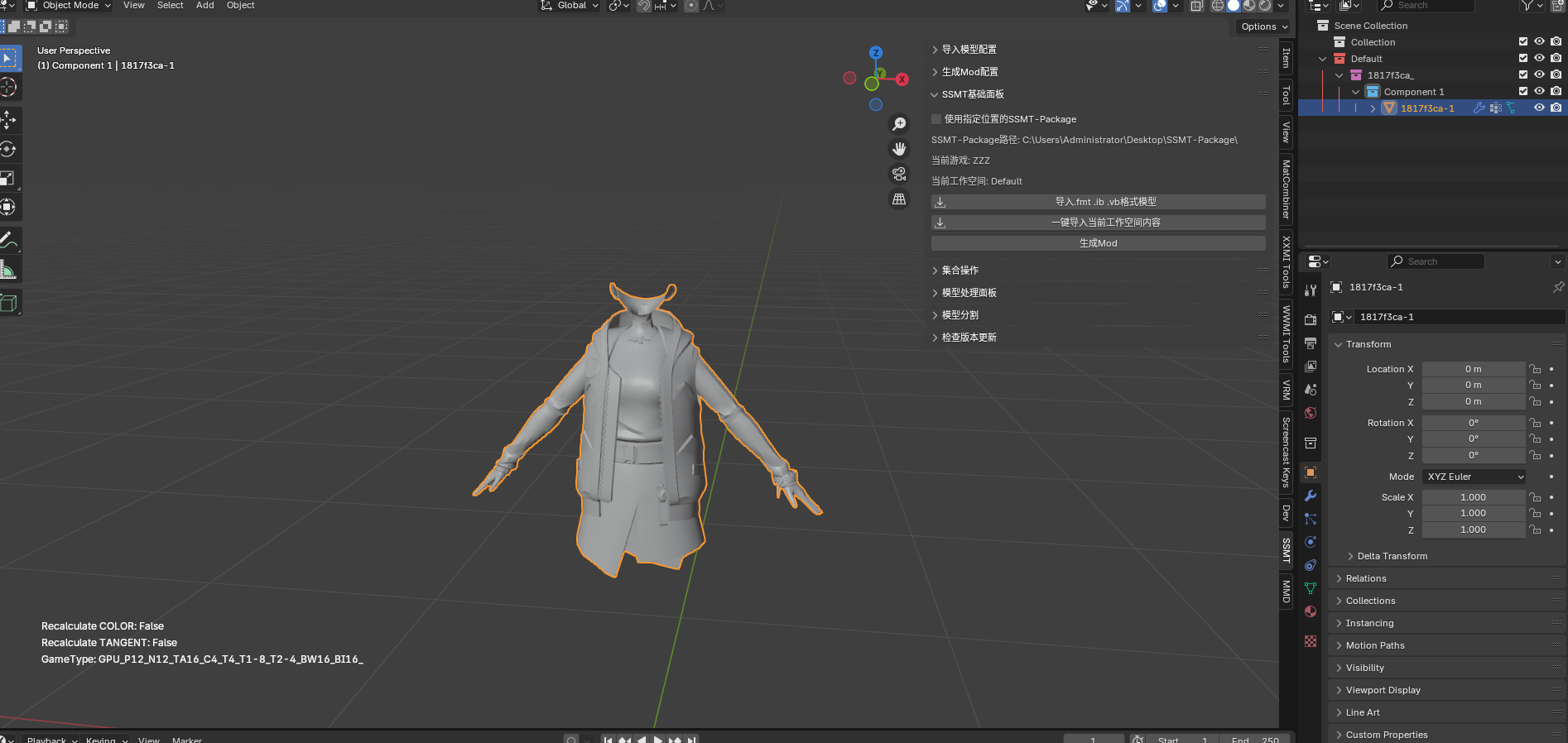Viewport: 1568px width, 743px height.
Task: Lock the Location X value
Action: tap(1535, 369)
